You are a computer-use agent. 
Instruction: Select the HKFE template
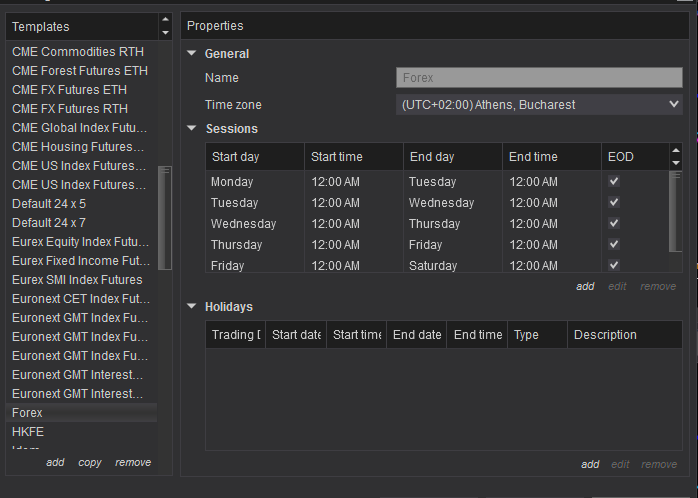coord(28,432)
